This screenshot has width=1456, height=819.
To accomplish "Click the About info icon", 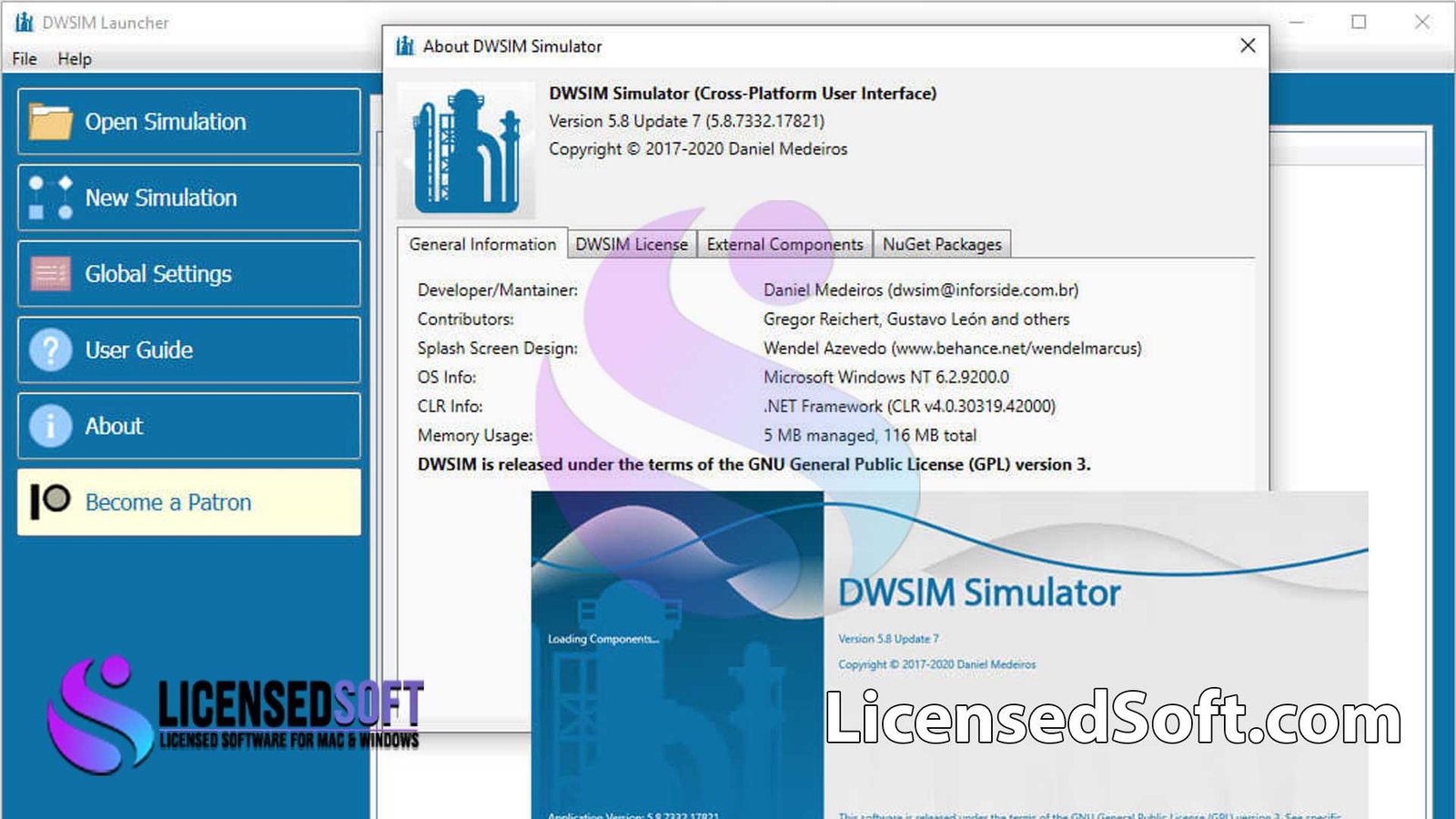I will 50,426.
